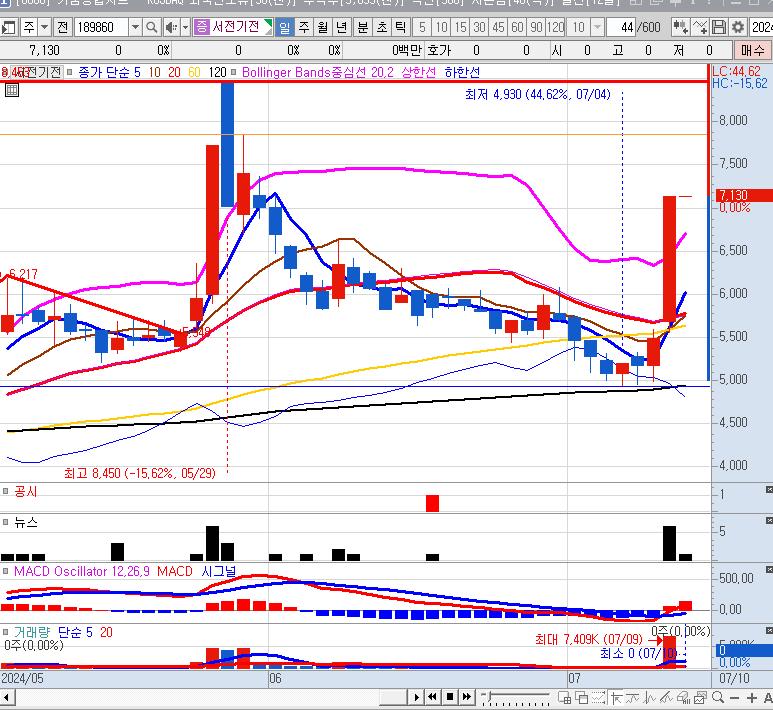Expand the 서전기전 stock name dropdown
773x710 pixels.
268,27
